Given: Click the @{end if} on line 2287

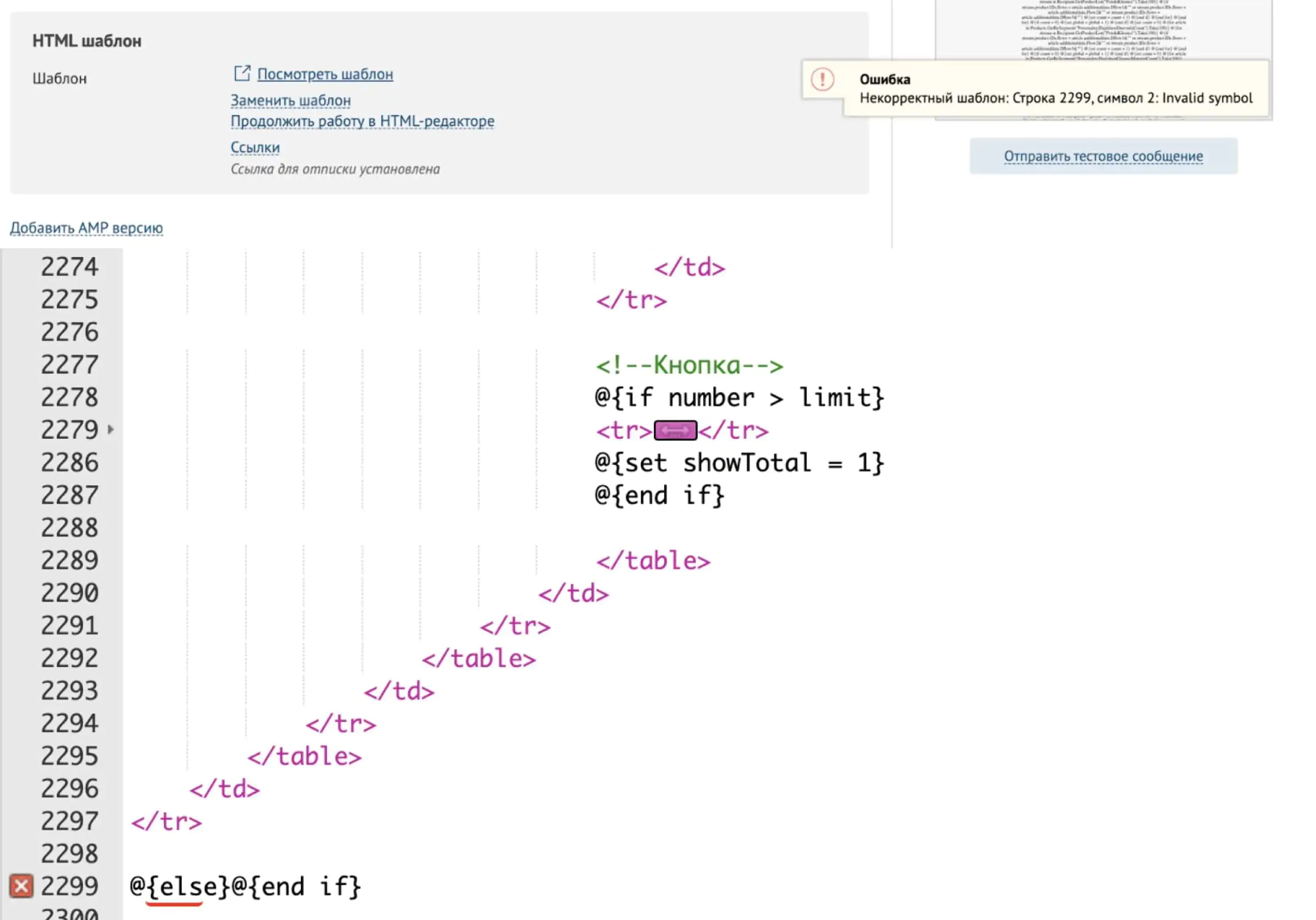Looking at the screenshot, I should pyautogui.click(x=660, y=496).
